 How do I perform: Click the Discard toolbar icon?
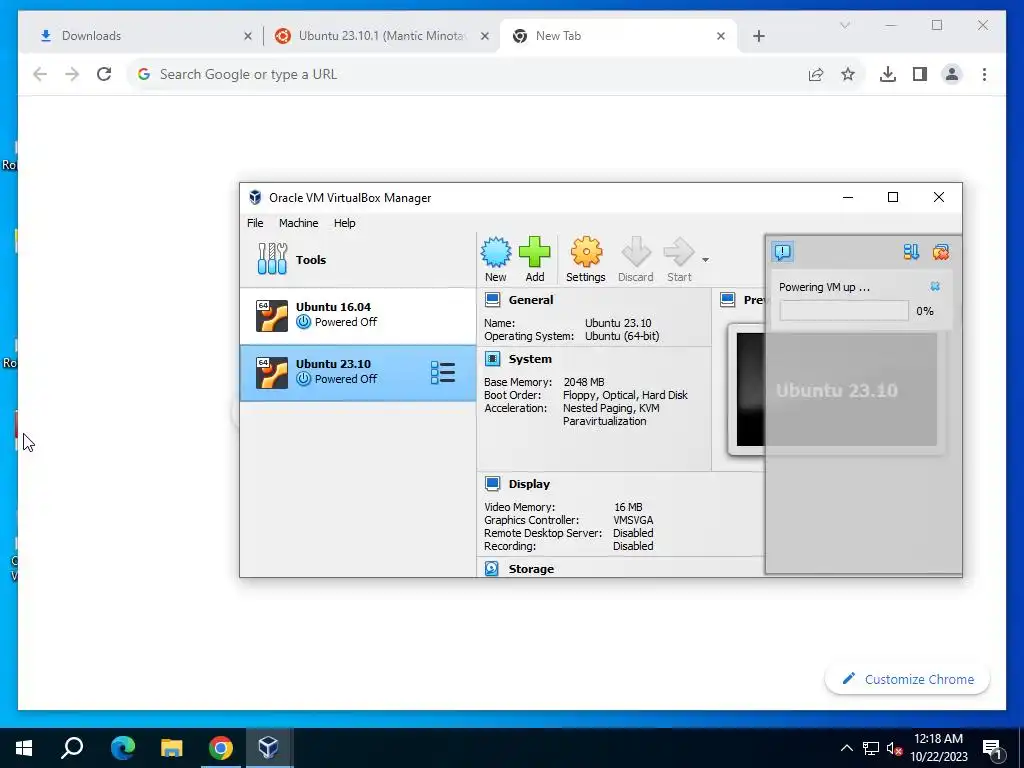[x=635, y=259]
